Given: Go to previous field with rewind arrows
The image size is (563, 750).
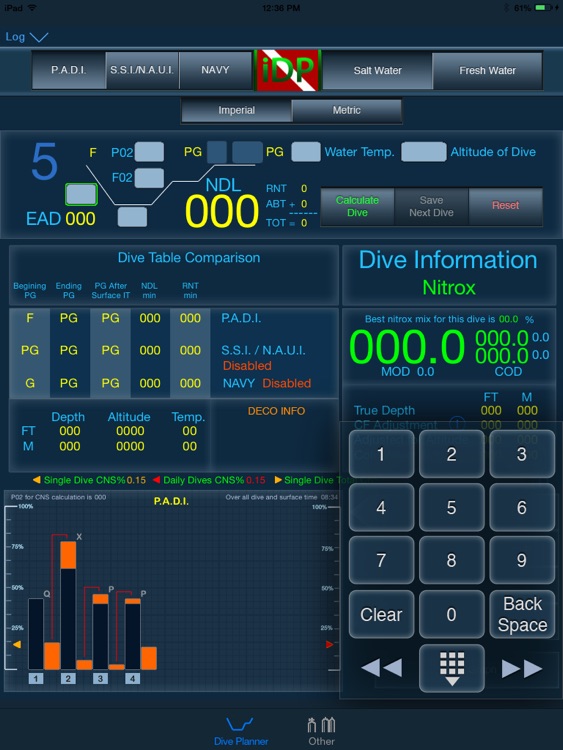Looking at the screenshot, I should click(x=381, y=668).
